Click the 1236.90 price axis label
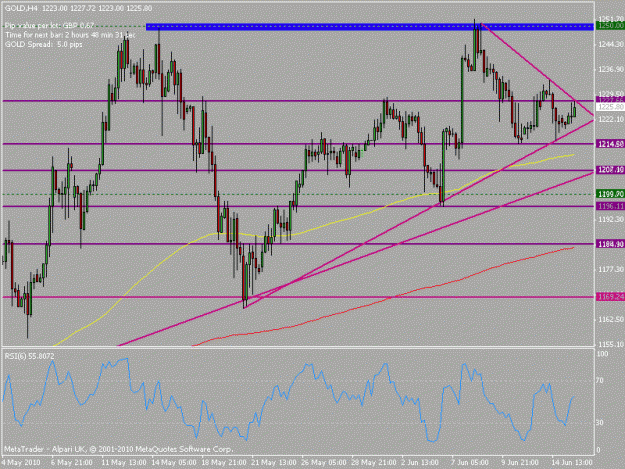The image size is (625, 469). point(610,69)
